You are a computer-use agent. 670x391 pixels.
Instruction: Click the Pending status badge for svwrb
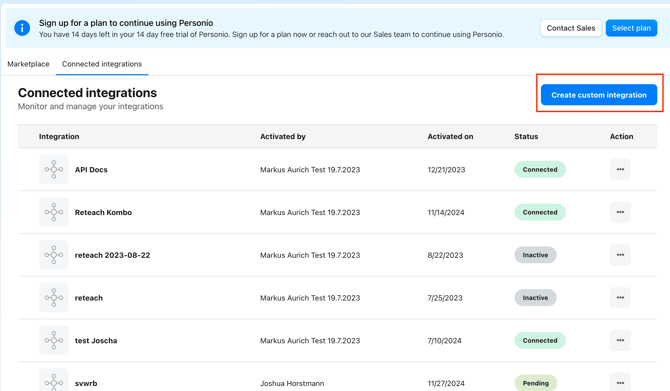tap(535, 383)
